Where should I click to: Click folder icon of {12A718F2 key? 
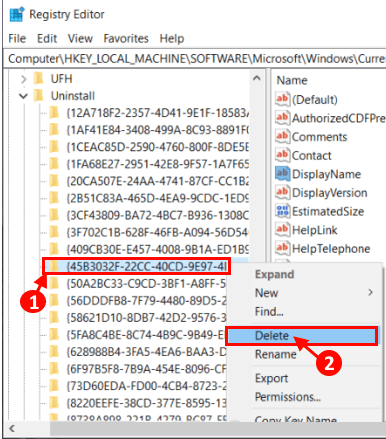click(x=54, y=113)
